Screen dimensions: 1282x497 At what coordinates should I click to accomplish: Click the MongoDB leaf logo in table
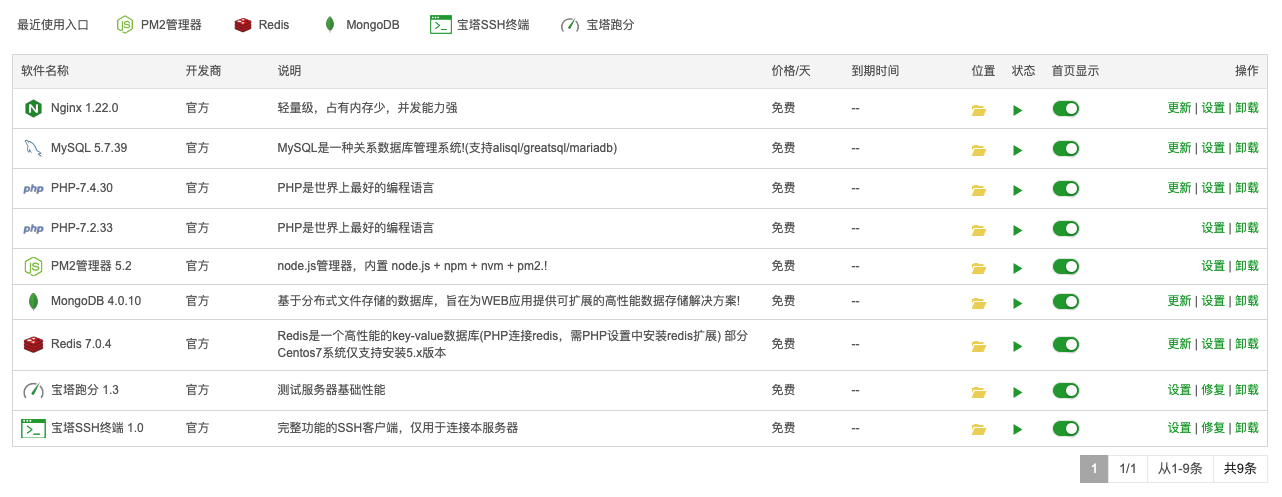tap(33, 301)
